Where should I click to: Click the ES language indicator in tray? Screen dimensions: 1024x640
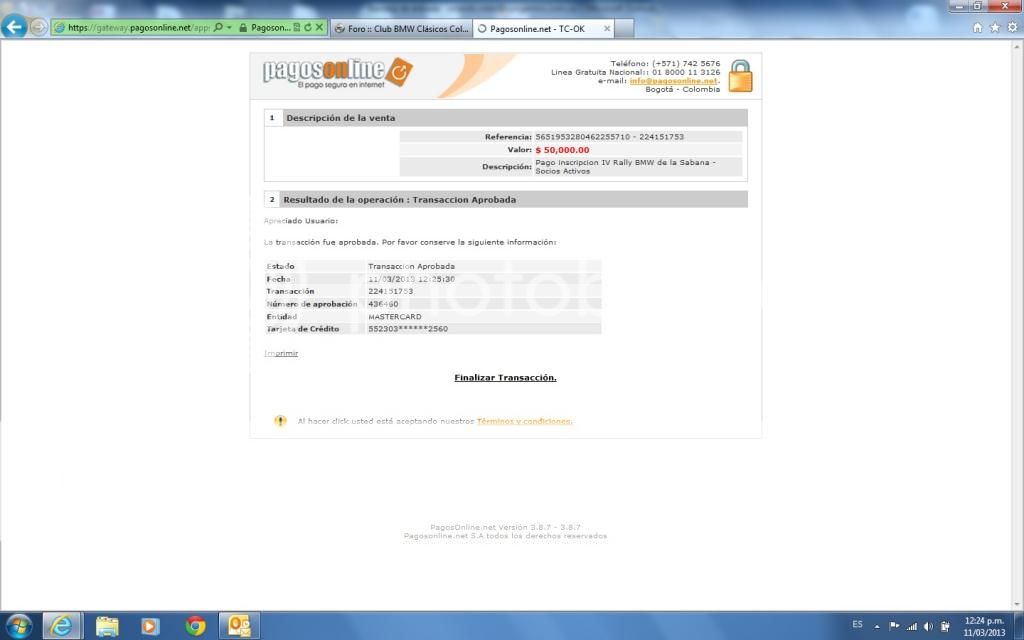(857, 625)
